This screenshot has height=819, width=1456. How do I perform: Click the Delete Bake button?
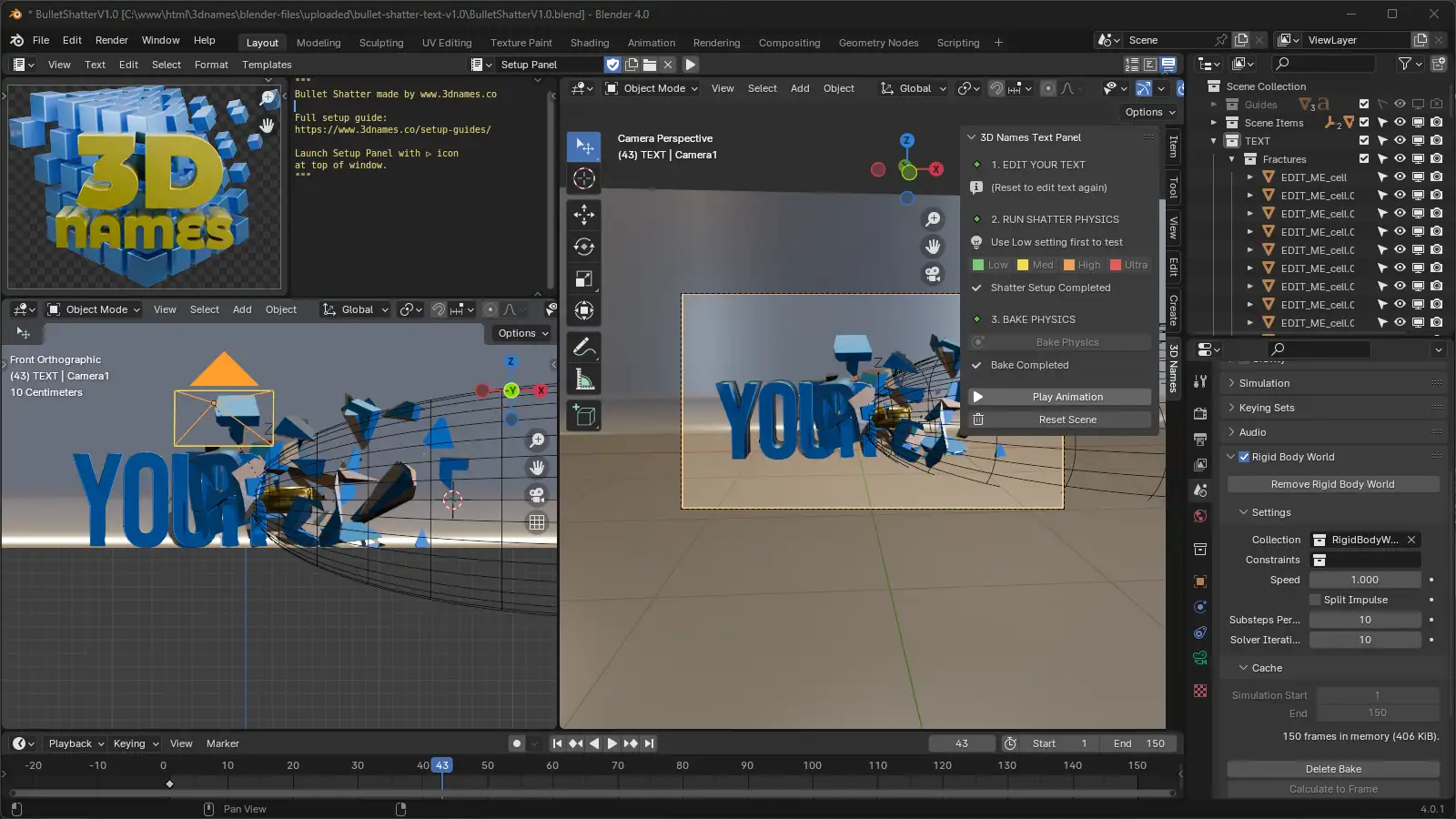[1333, 769]
